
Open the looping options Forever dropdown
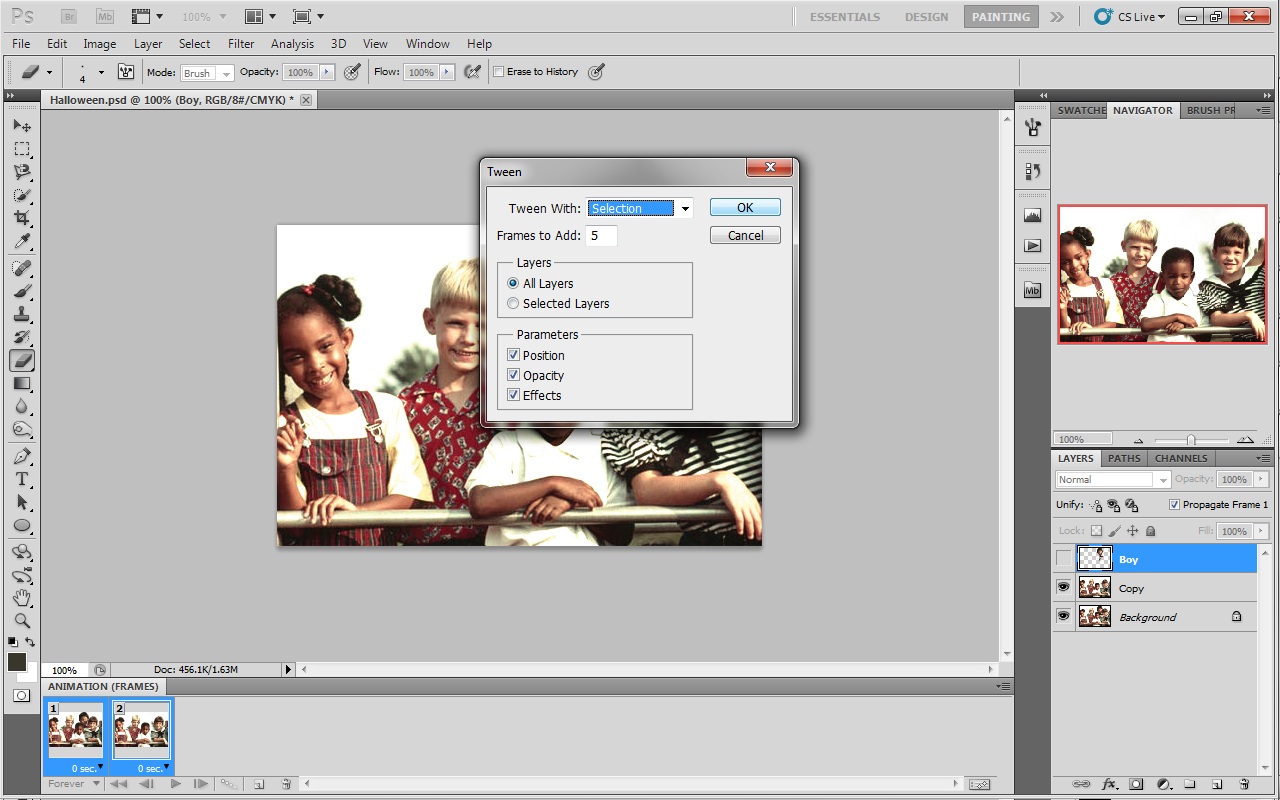(75, 784)
